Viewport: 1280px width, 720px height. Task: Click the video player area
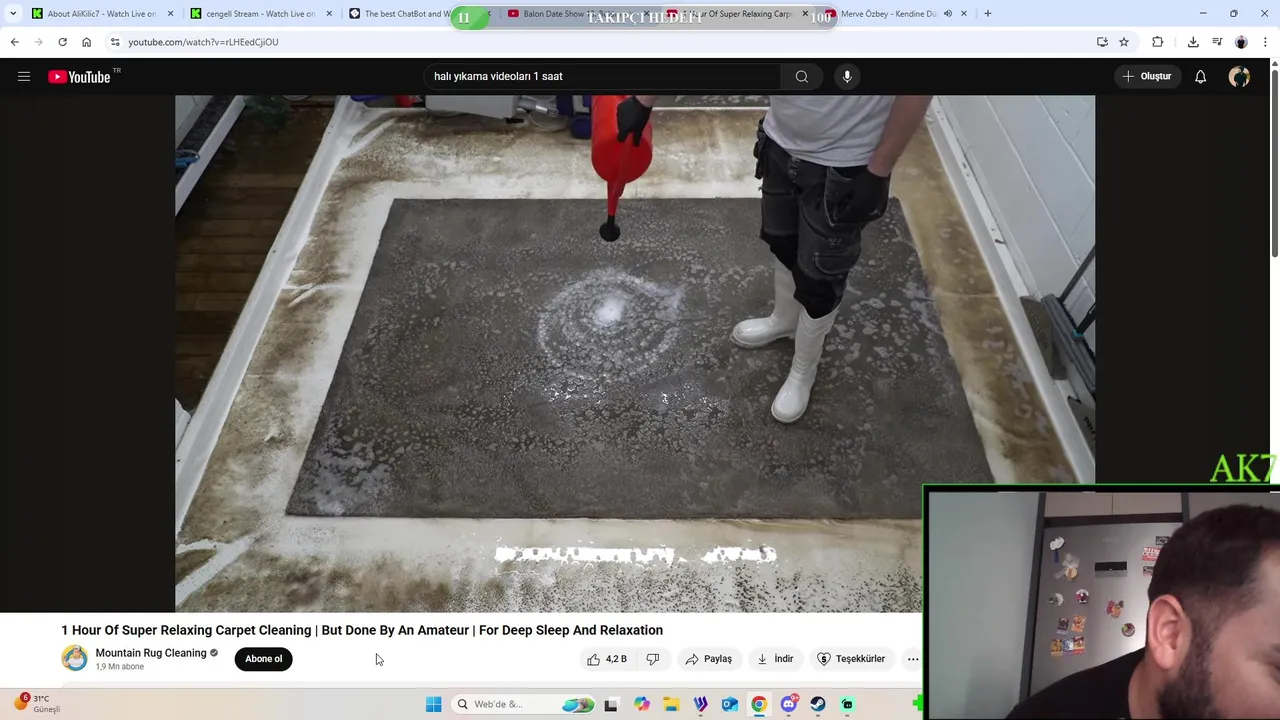coord(635,353)
